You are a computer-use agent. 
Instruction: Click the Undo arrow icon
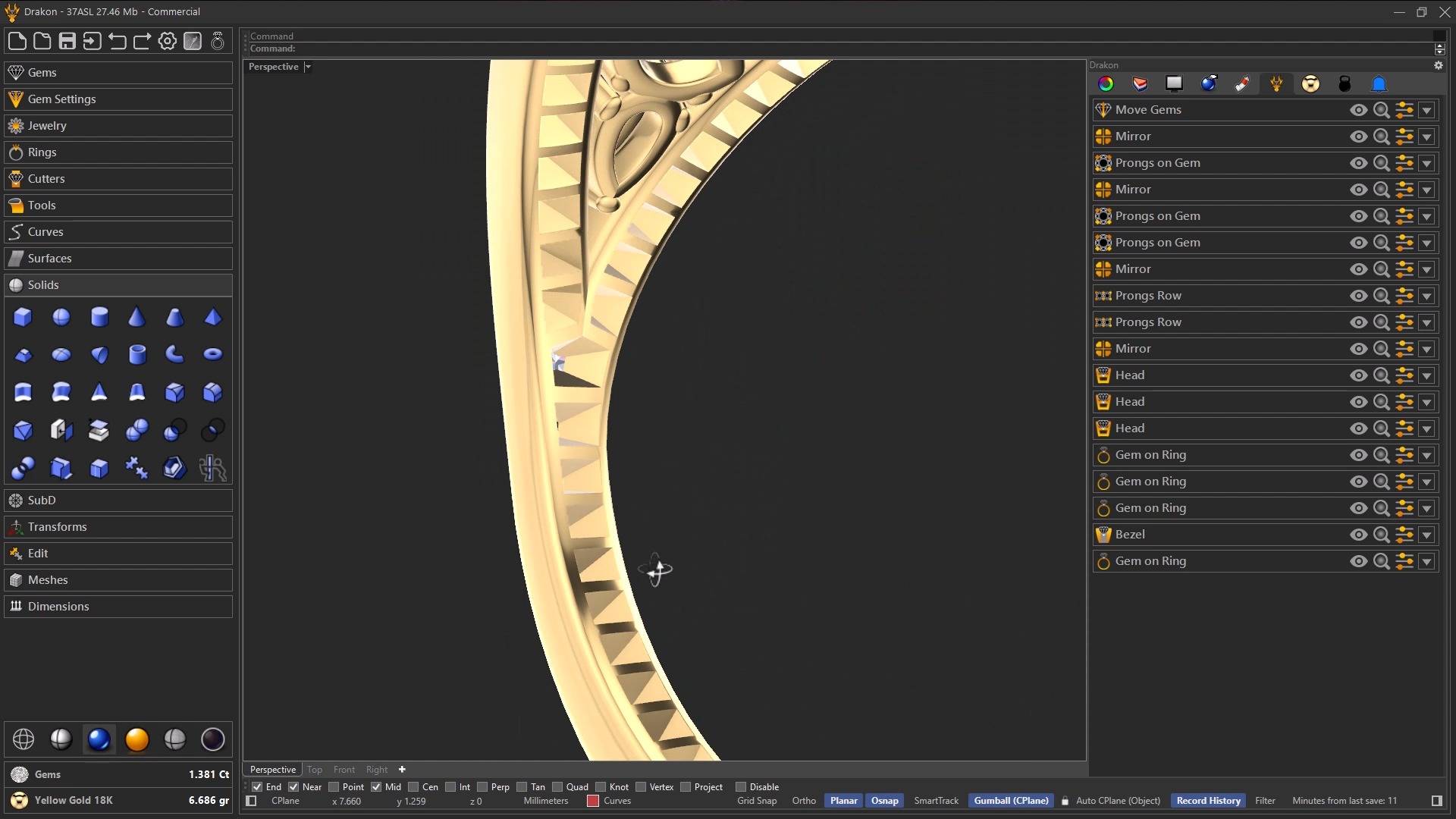pyautogui.click(x=118, y=41)
